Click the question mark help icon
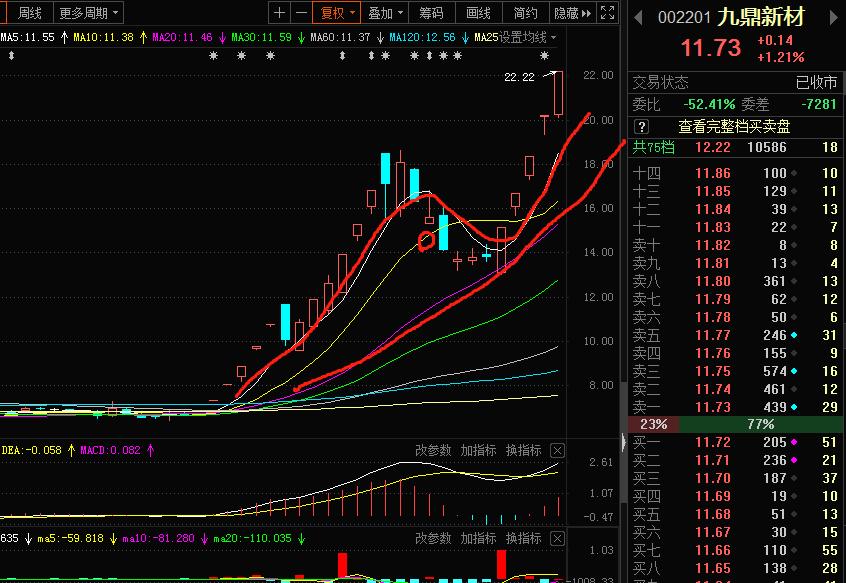Screen dimensions: 846x583 pyautogui.click(x=641, y=127)
